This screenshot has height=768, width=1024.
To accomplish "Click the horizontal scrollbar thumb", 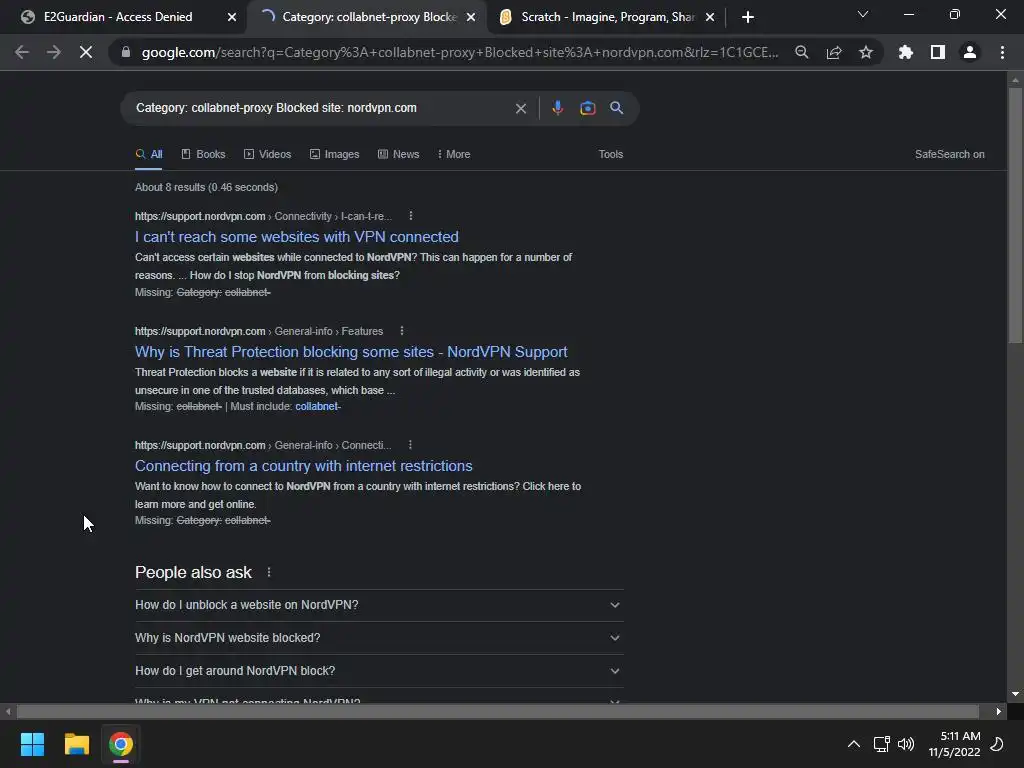I will [x=498, y=711].
